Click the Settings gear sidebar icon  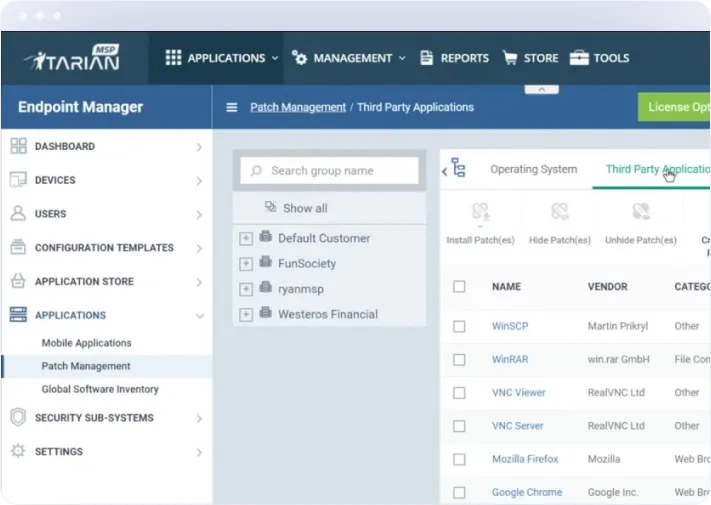[18, 451]
